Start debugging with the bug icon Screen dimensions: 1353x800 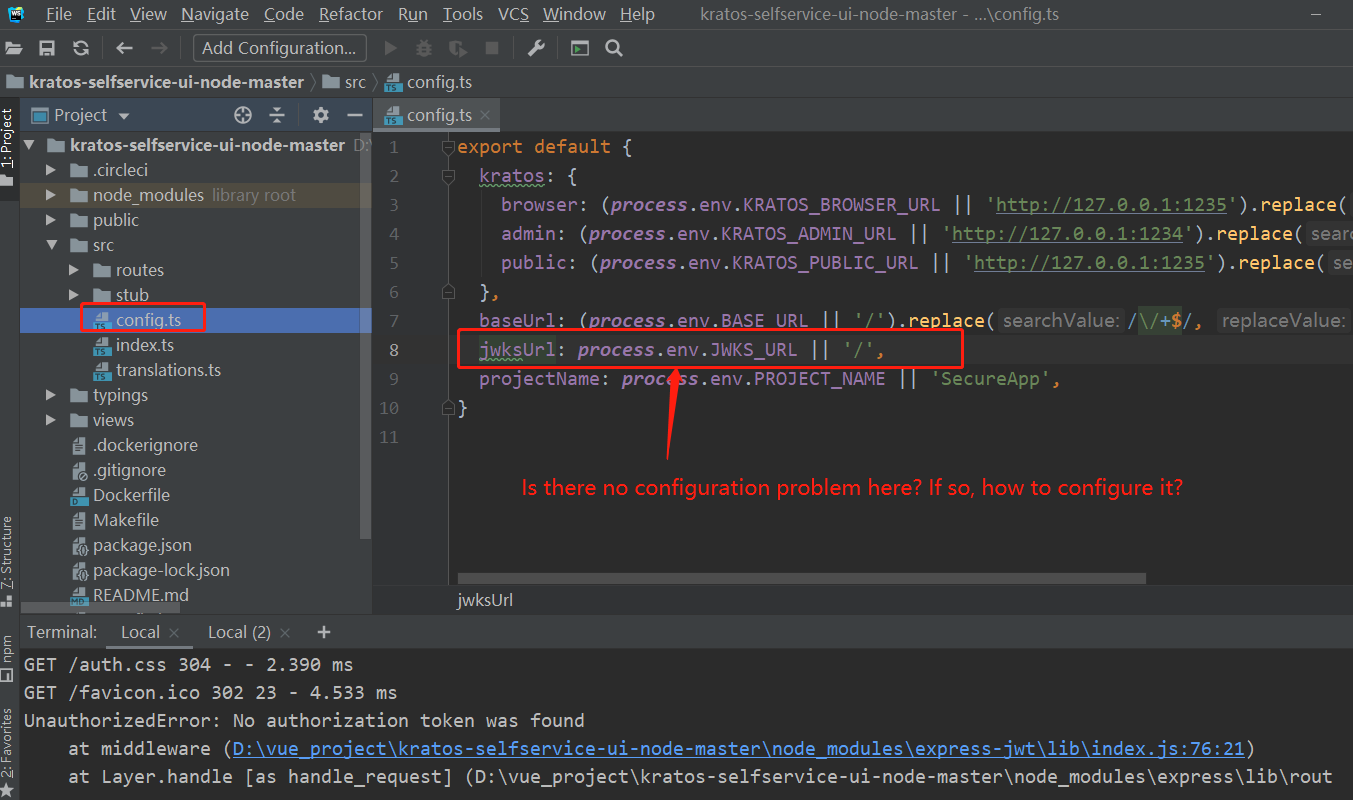point(423,47)
